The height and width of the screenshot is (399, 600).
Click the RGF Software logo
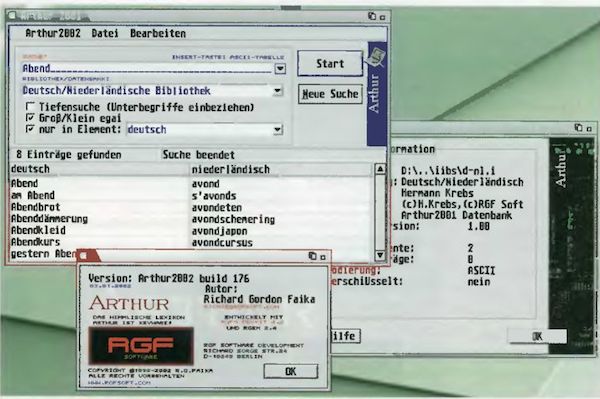141,346
